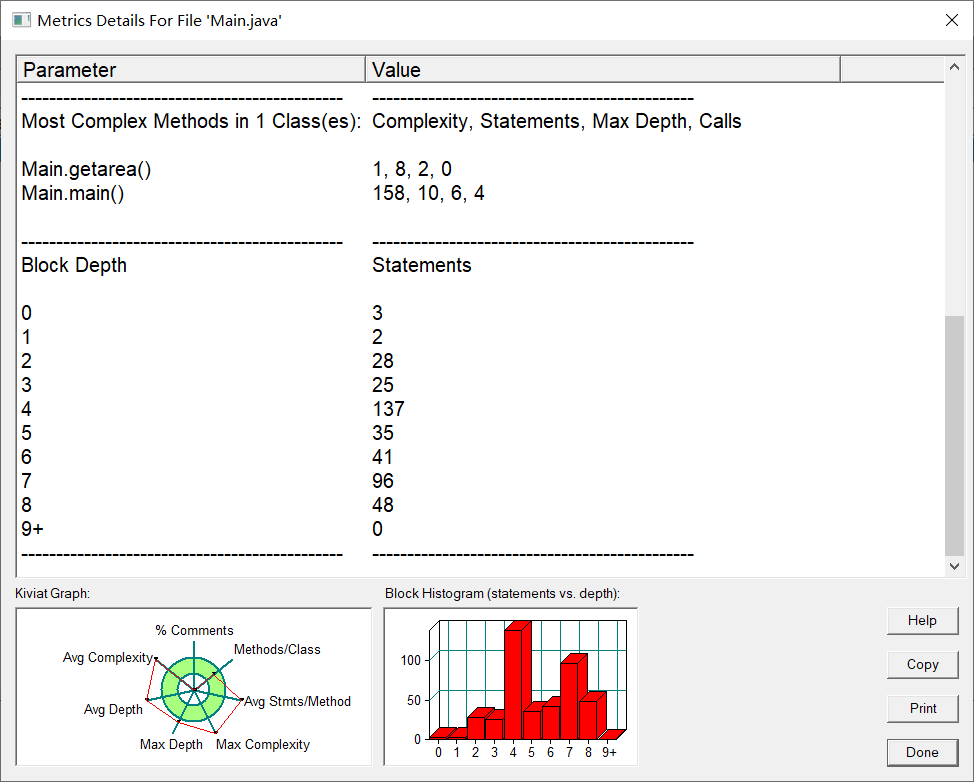Close the dialog with the Done button

click(x=922, y=753)
